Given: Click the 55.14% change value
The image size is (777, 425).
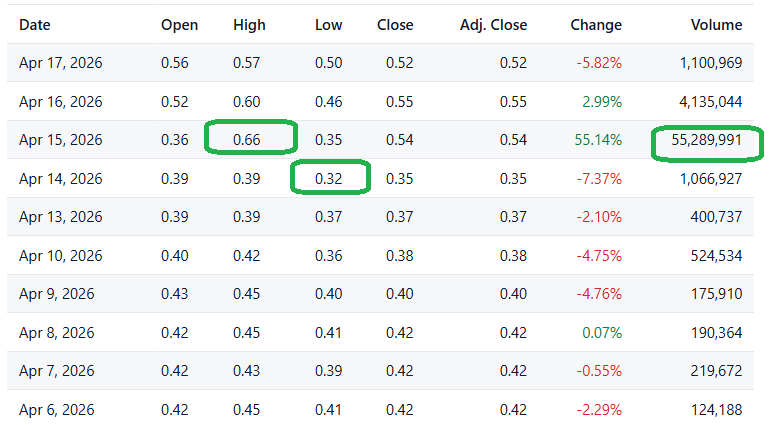Looking at the screenshot, I should coord(598,140).
